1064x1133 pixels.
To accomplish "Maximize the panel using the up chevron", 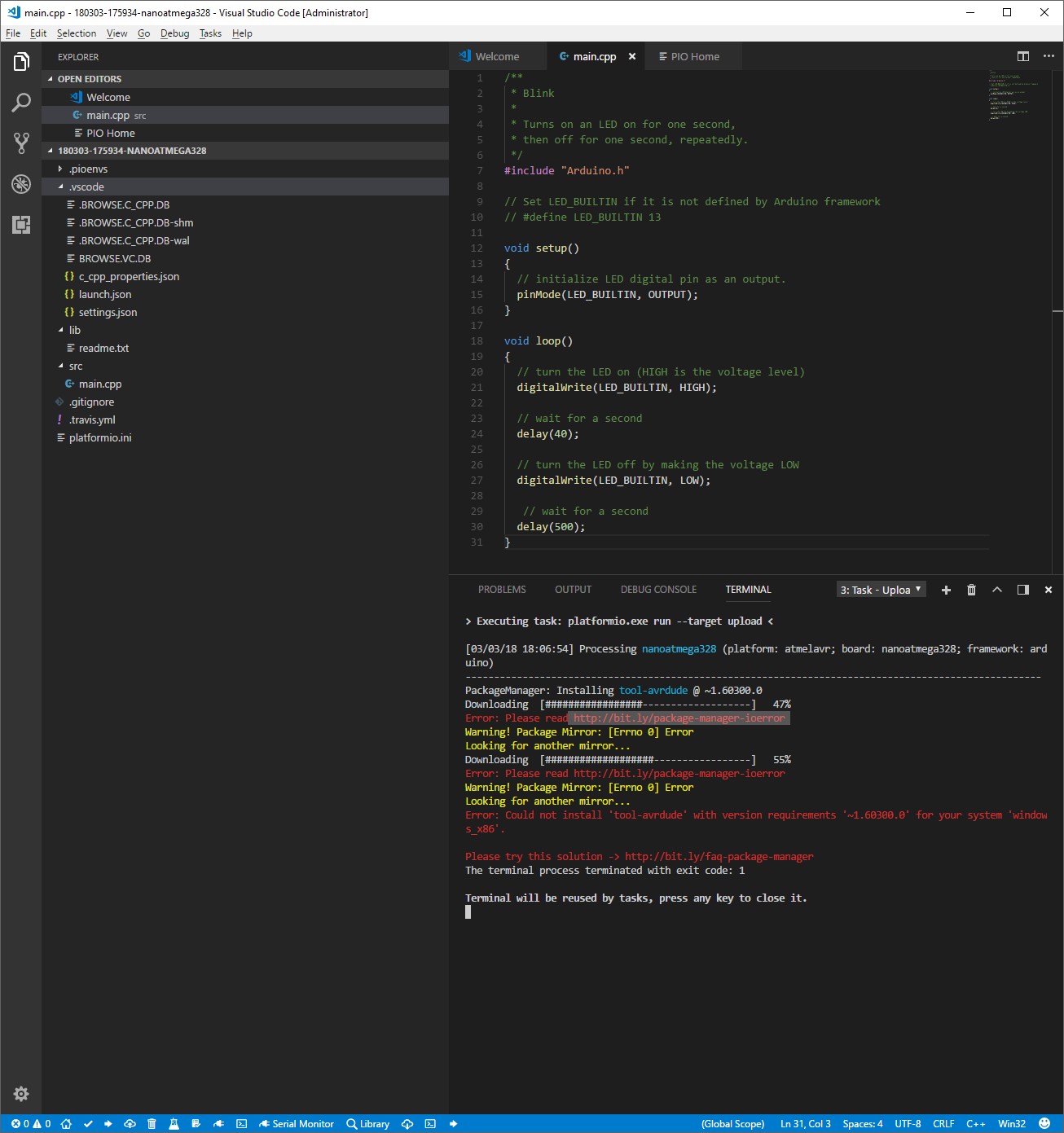I will 997,590.
